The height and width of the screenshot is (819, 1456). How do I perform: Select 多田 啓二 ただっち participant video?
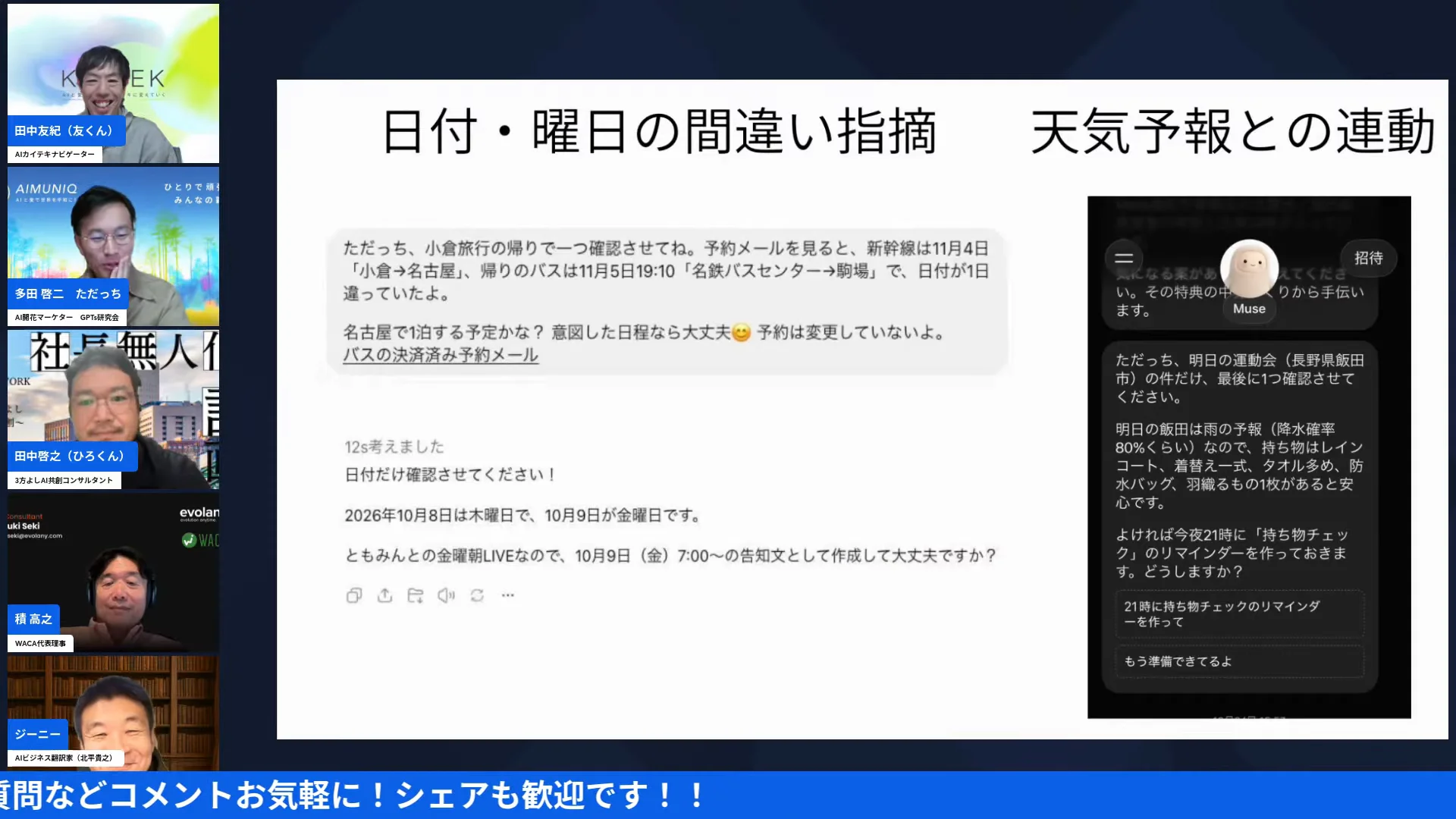coord(114,246)
